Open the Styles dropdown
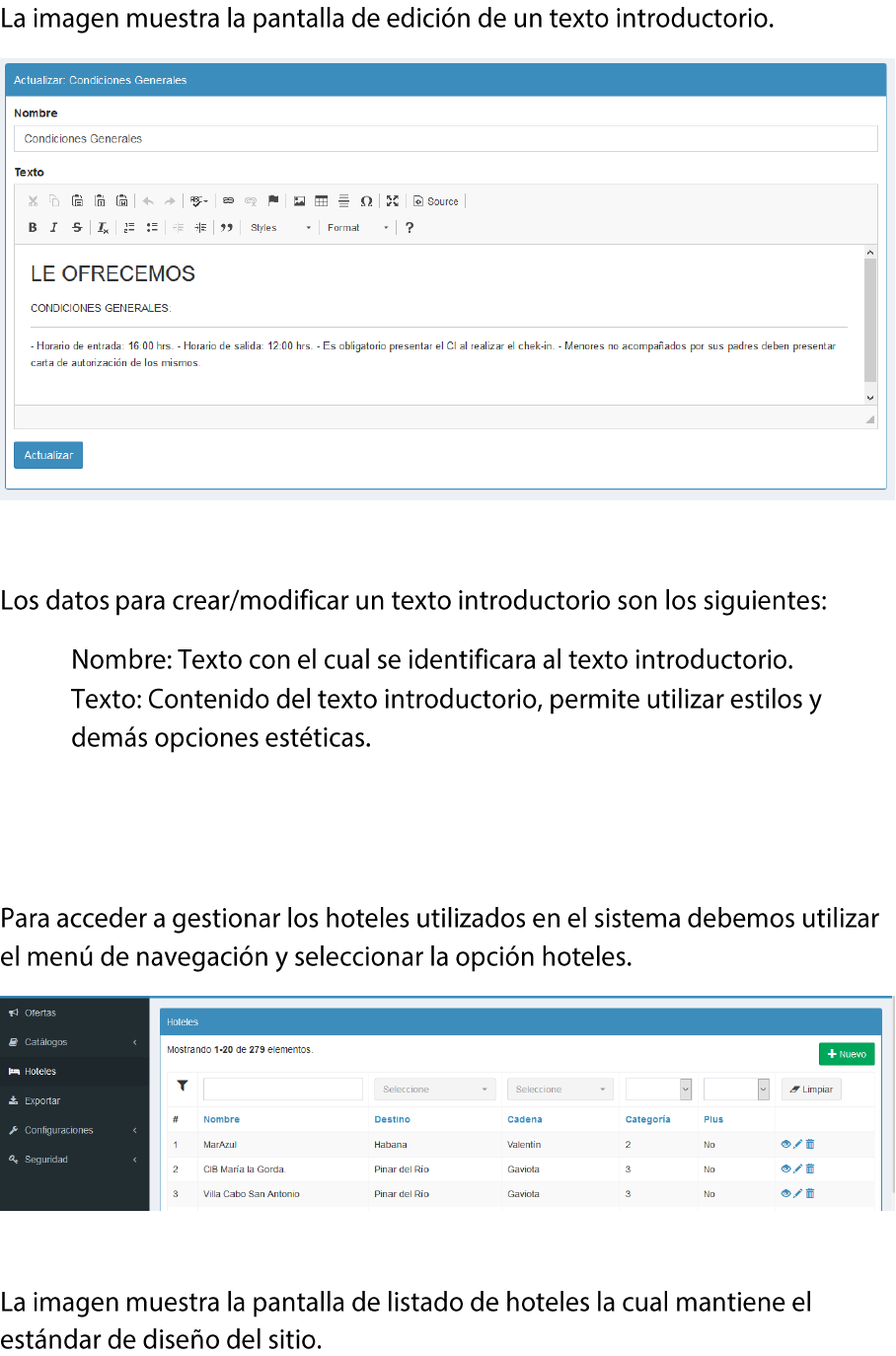Image resolution: width=896 pixels, height=1356 pixels. pos(280,228)
